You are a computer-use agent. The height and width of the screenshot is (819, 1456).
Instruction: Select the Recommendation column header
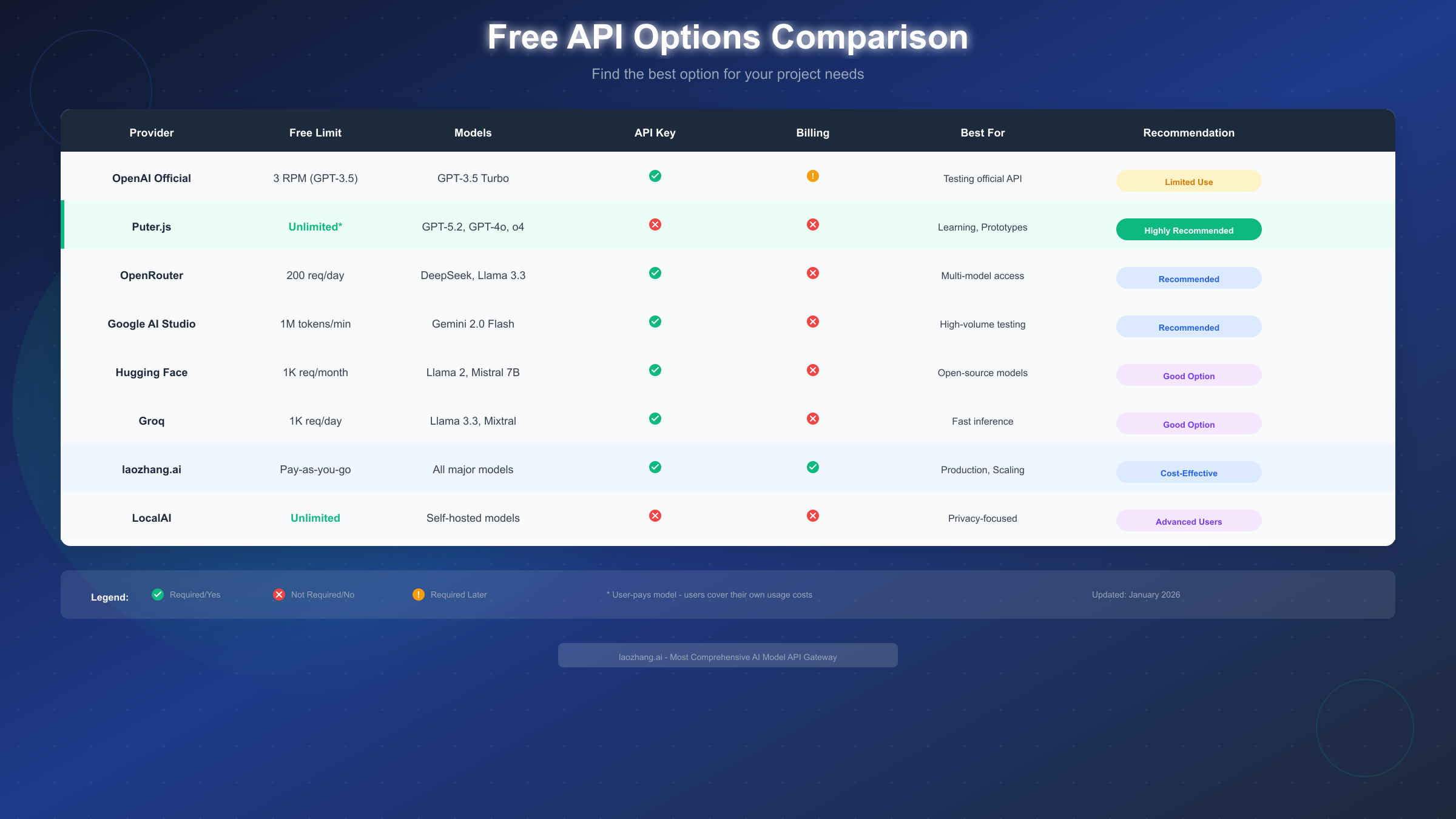(x=1188, y=132)
